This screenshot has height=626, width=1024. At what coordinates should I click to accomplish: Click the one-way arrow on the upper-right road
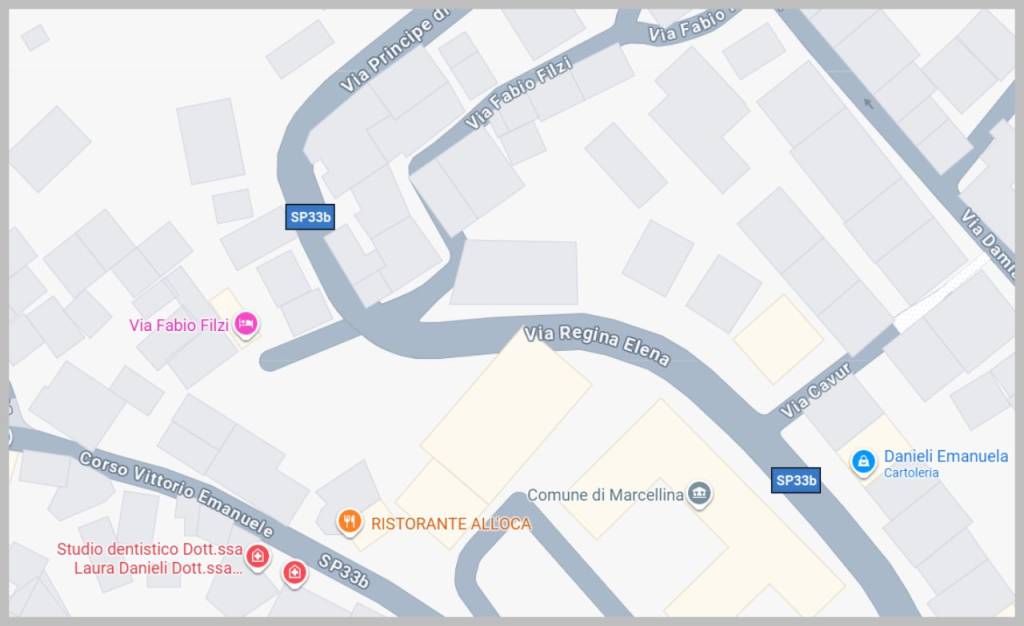tap(868, 102)
